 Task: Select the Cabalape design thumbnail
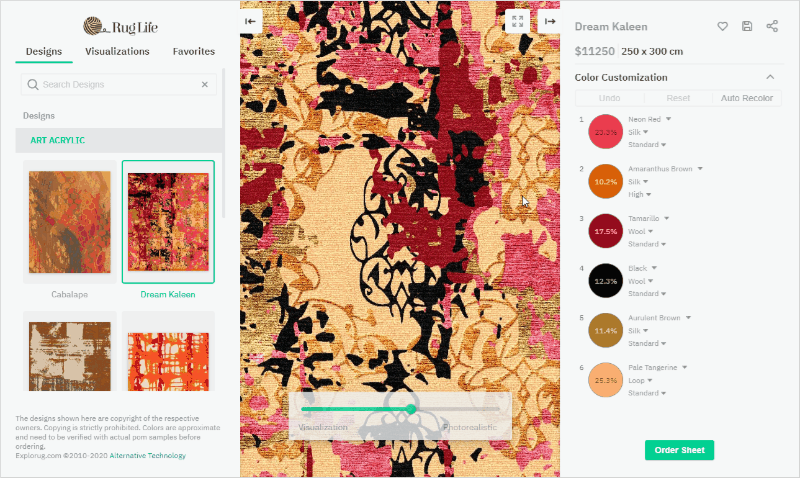click(69, 221)
